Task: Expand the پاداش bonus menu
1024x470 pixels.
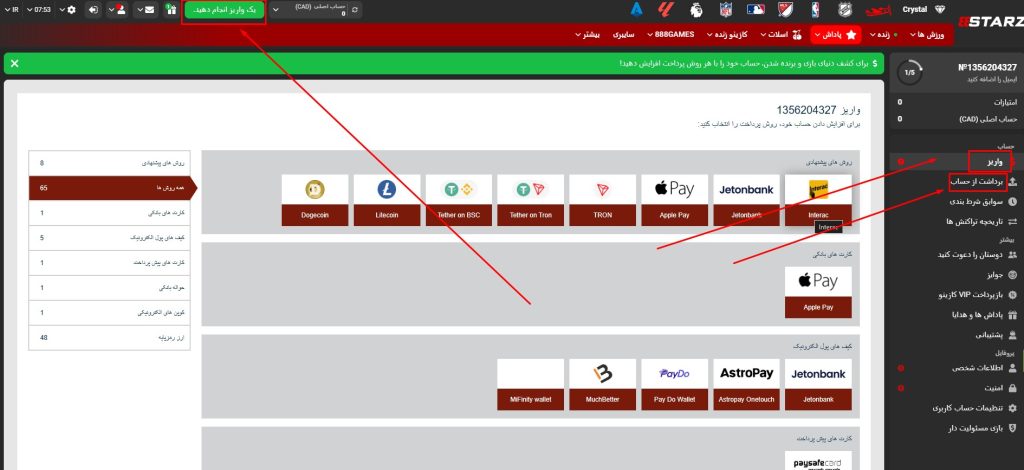Action: [836, 35]
